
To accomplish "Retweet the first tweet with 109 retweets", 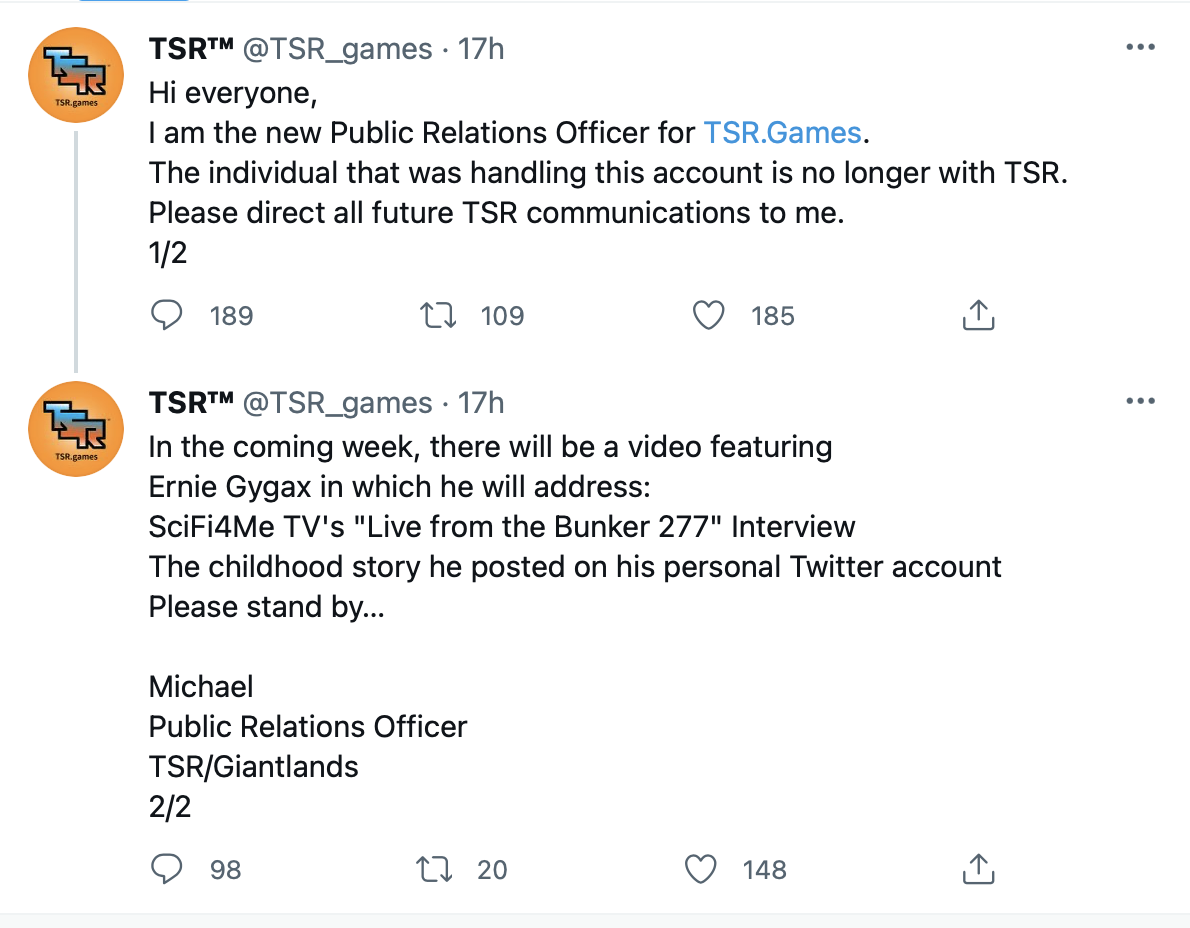I will [437, 316].
